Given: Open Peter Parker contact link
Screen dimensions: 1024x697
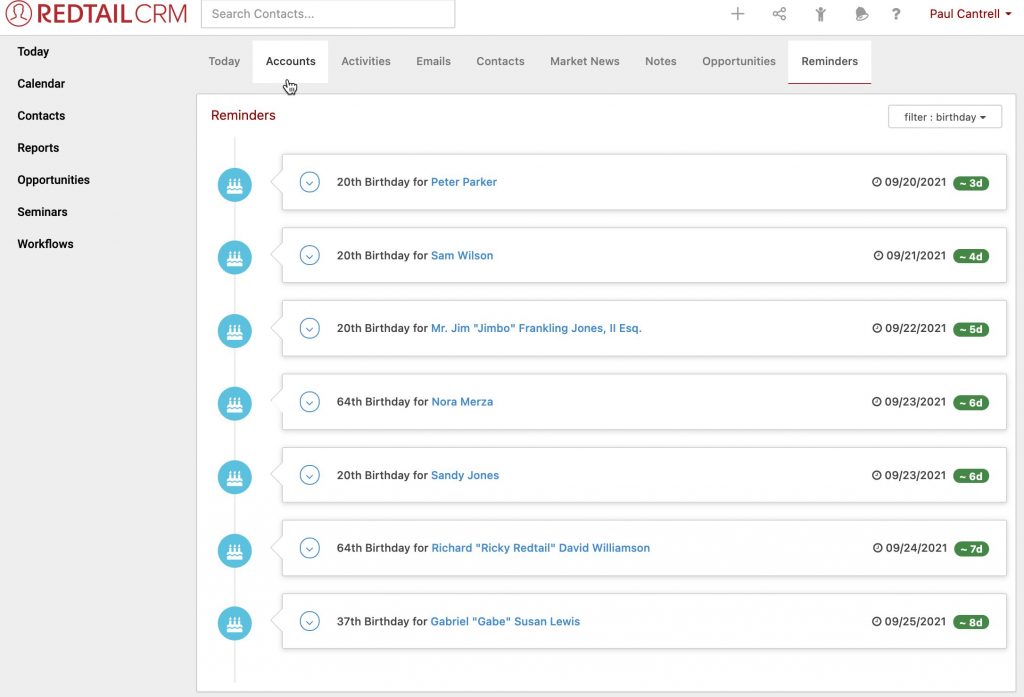Looking at the screenshot, I should click(x=463, y=182).
